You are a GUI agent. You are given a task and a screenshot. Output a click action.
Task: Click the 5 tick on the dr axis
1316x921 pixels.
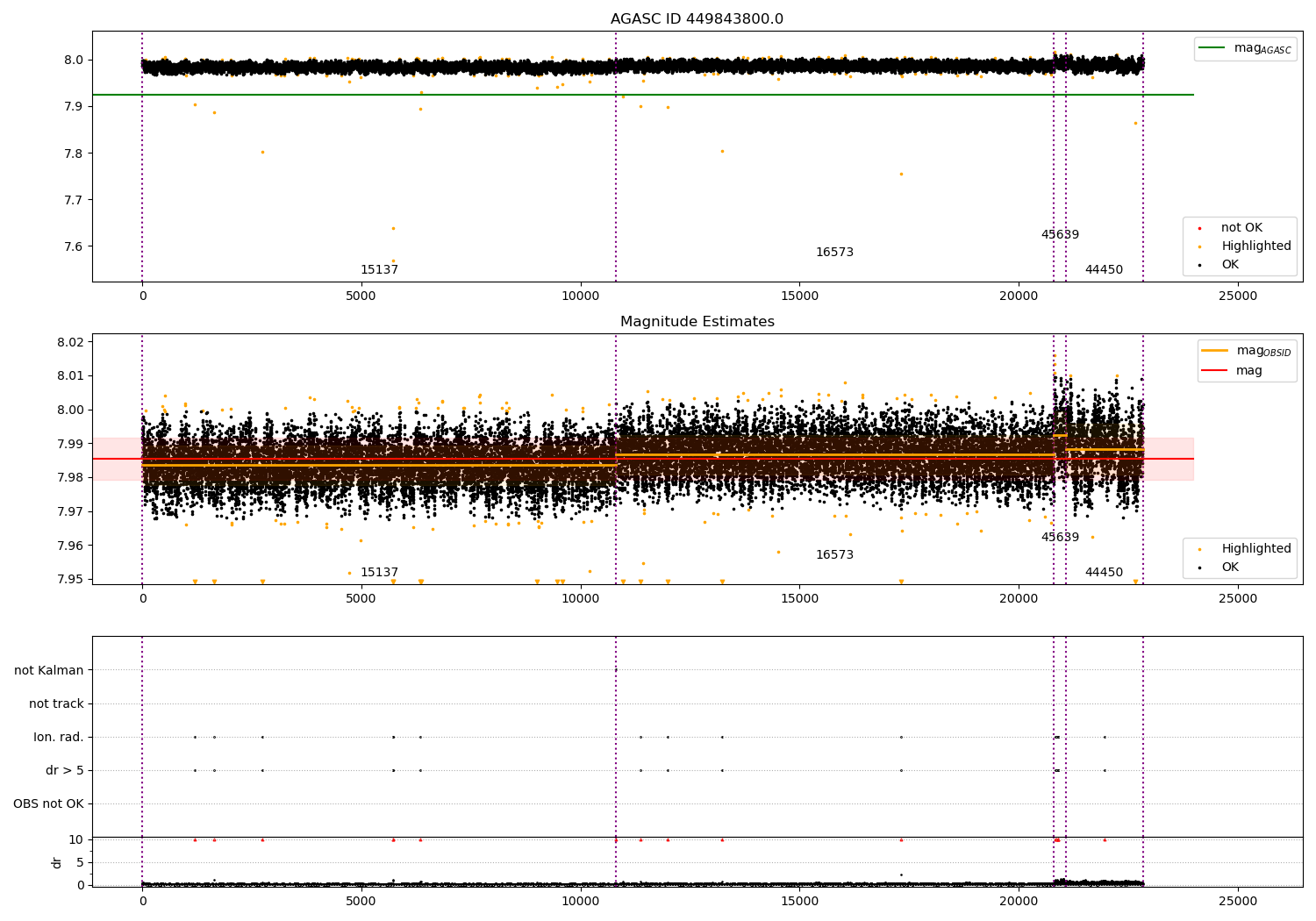(80, 862)
